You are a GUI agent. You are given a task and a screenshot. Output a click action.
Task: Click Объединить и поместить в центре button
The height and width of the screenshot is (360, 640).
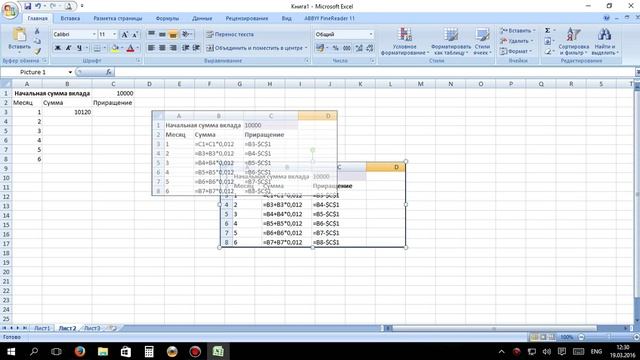point(257,48)
